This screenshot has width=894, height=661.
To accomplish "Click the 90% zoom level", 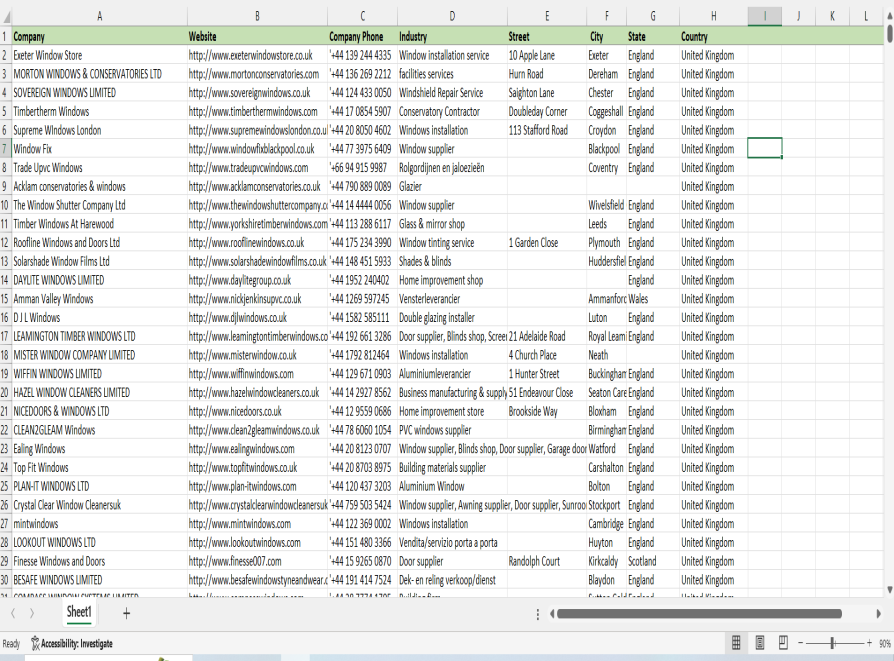I will [884, 643].
